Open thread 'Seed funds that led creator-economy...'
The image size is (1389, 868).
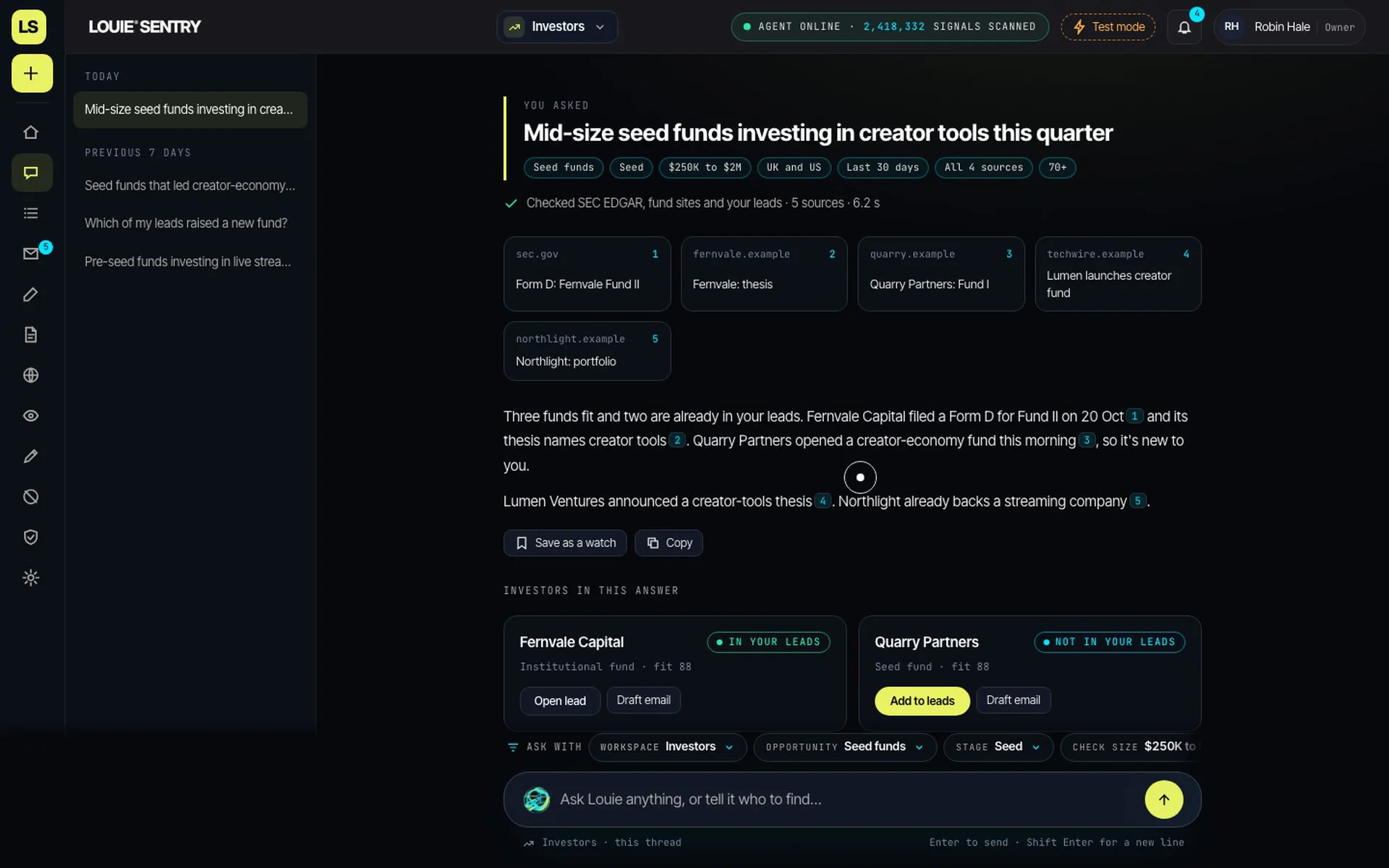click(190, 186)
